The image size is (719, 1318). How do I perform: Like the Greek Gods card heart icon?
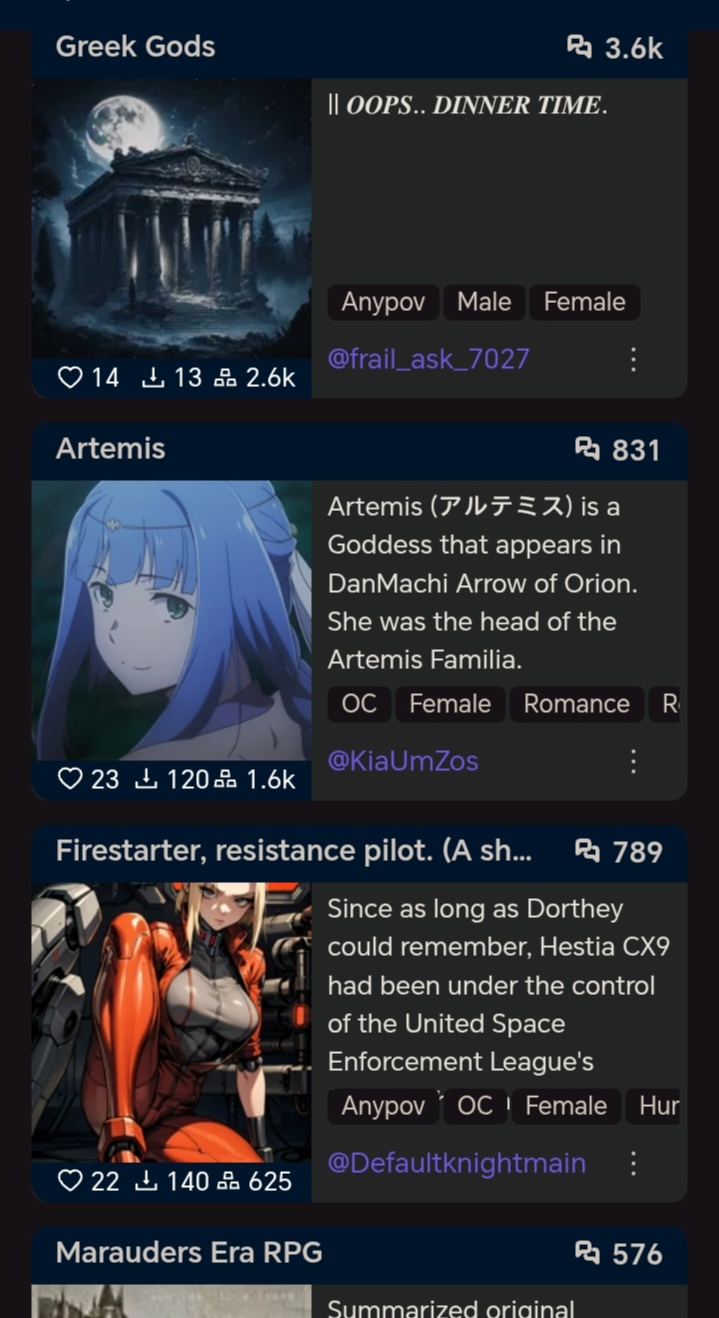[69, 377]
